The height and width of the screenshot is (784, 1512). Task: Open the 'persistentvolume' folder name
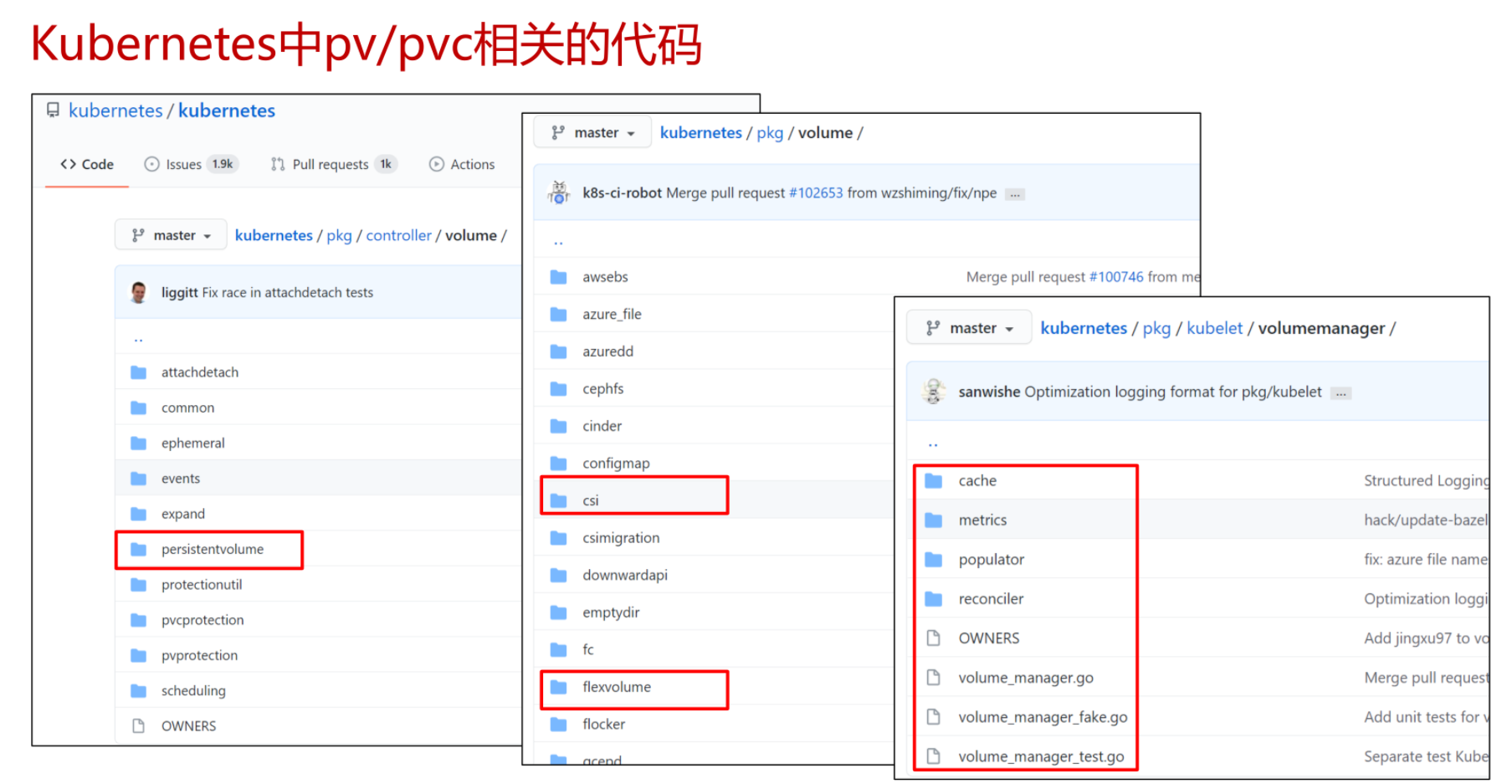(213, 550)
